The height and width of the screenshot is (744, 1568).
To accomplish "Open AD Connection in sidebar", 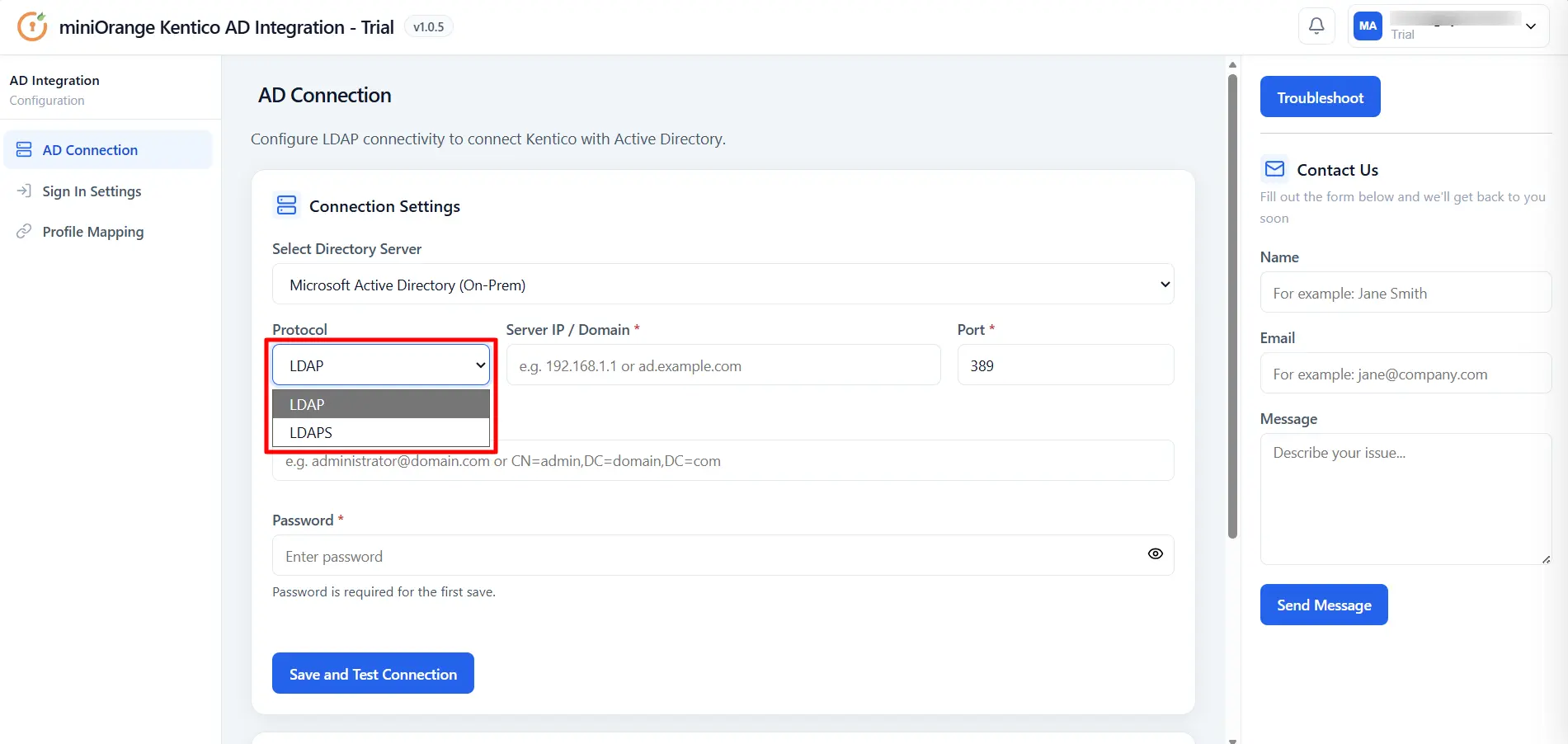I will 108,150.
